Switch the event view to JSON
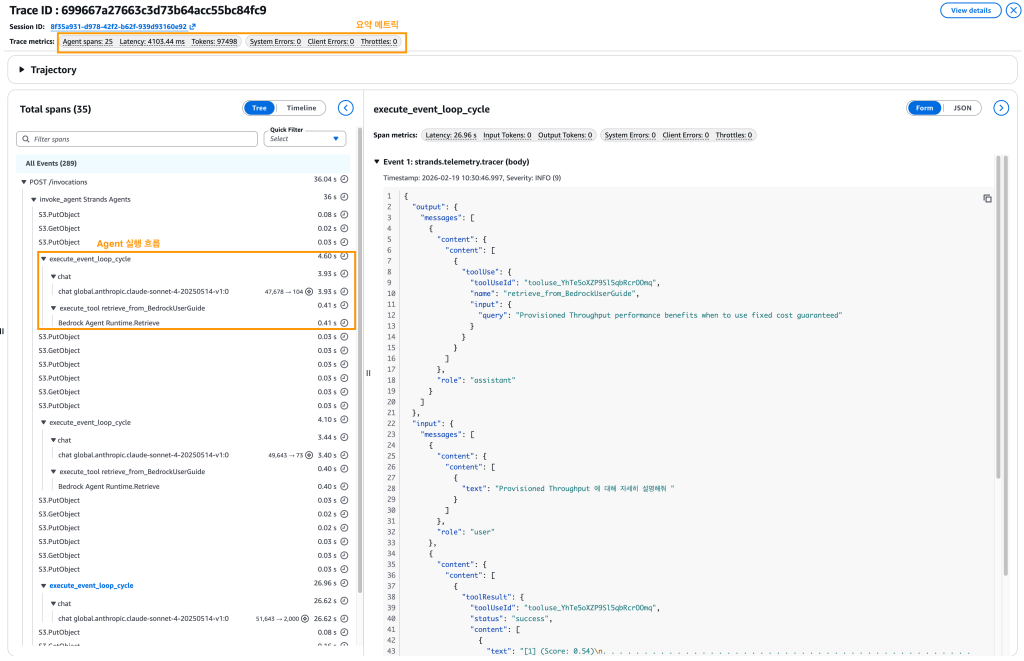Screen dimensions: 1024x661 (x=962, y=108)
